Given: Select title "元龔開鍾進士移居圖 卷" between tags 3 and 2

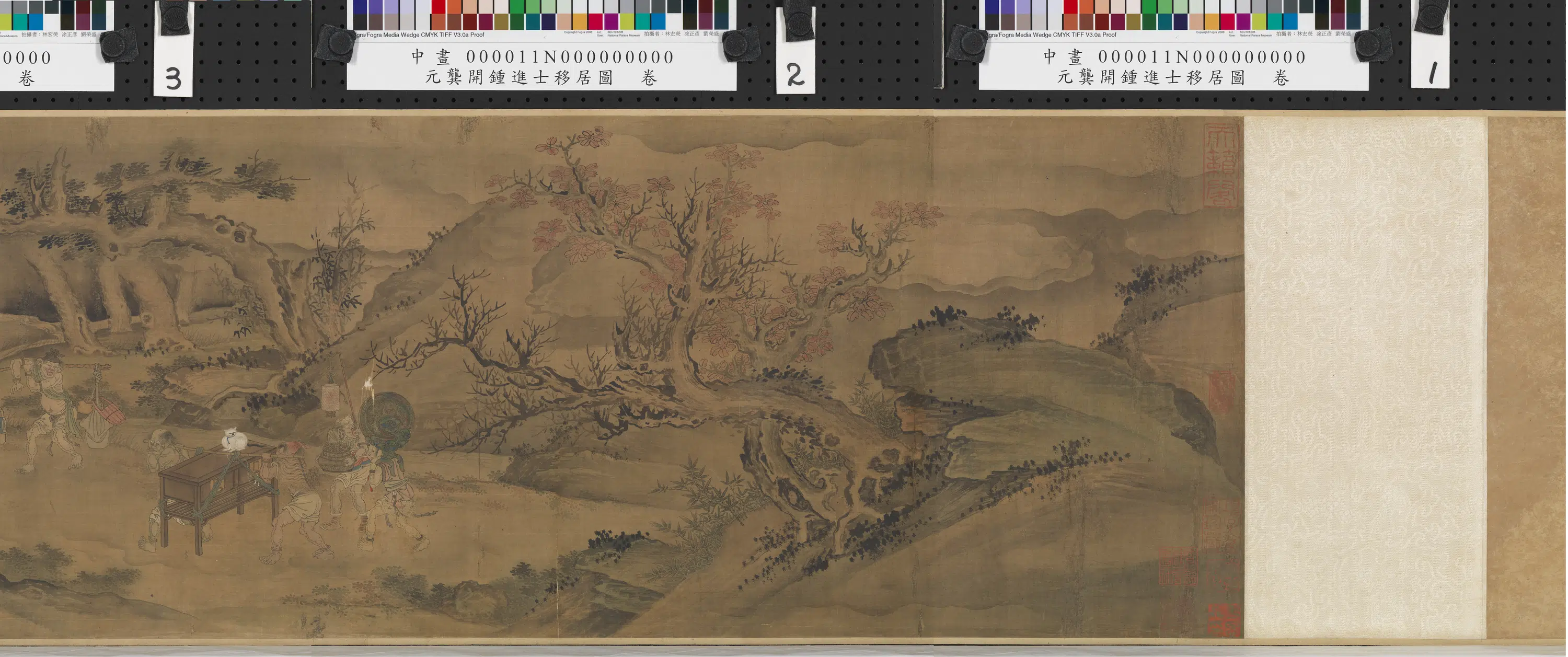Looking at the screenshot, I should 541,78.
